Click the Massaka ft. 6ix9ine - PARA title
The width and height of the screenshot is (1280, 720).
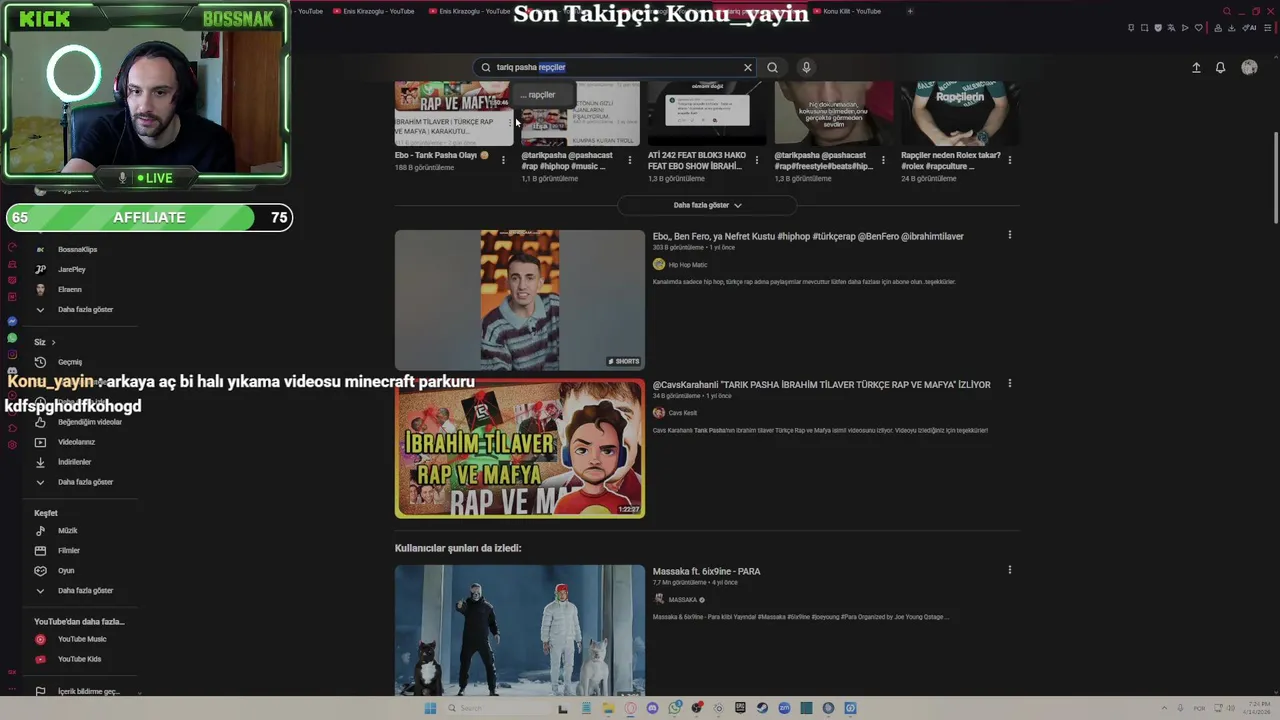706,571
